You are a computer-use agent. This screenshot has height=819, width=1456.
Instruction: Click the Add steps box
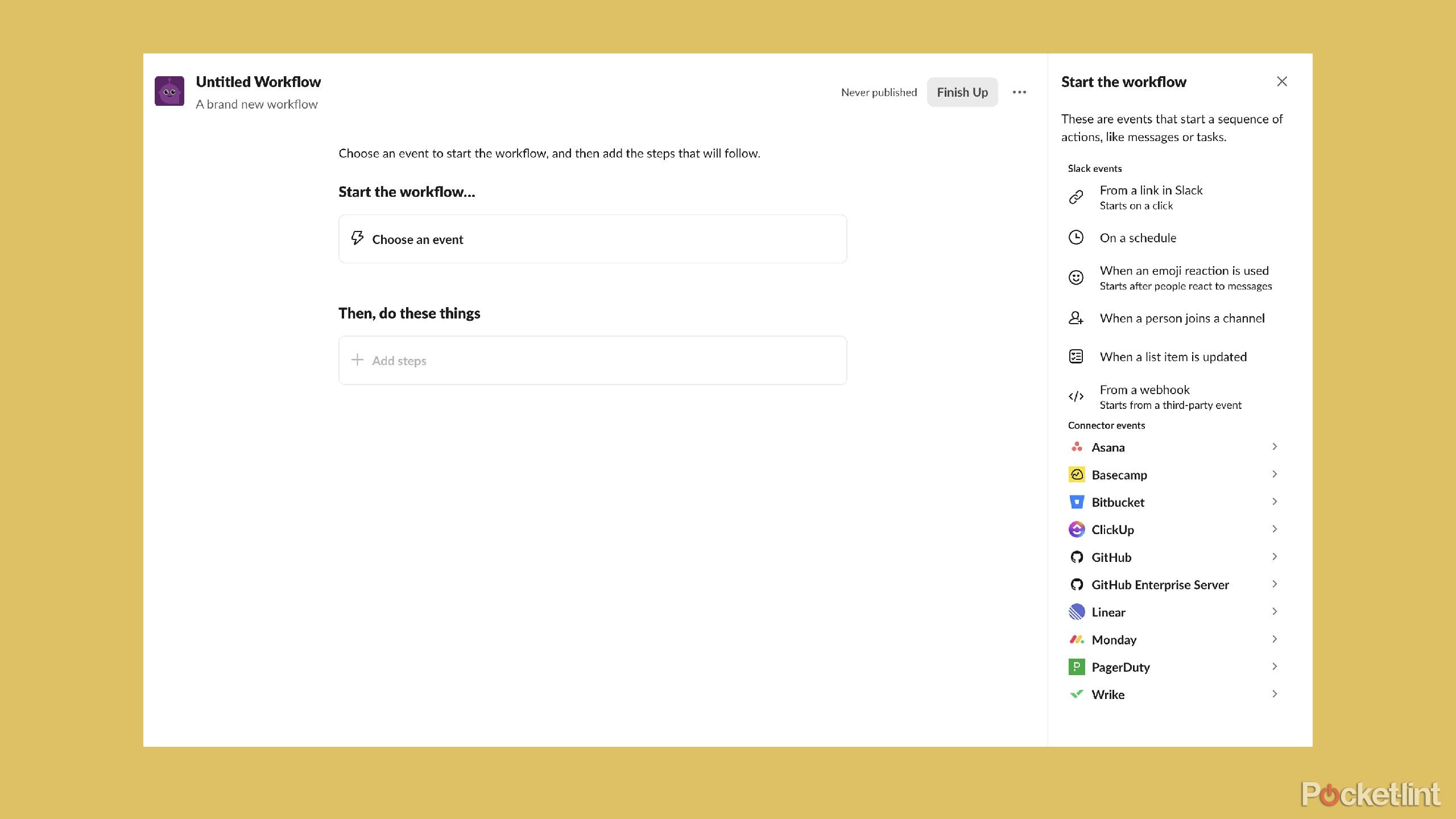[x=593, y=360]
